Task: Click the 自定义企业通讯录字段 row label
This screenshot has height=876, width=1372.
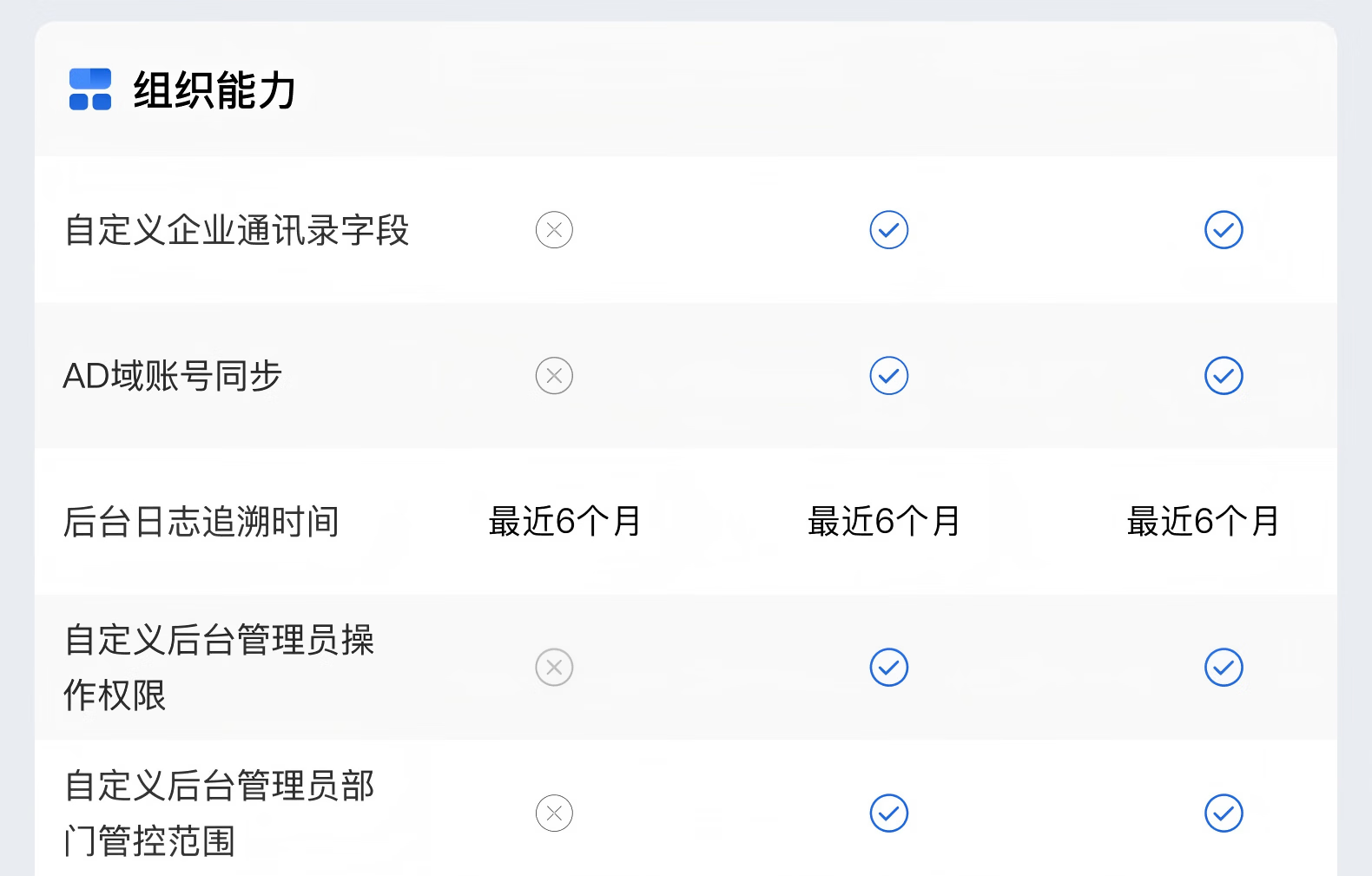Action: coord(236,231)
